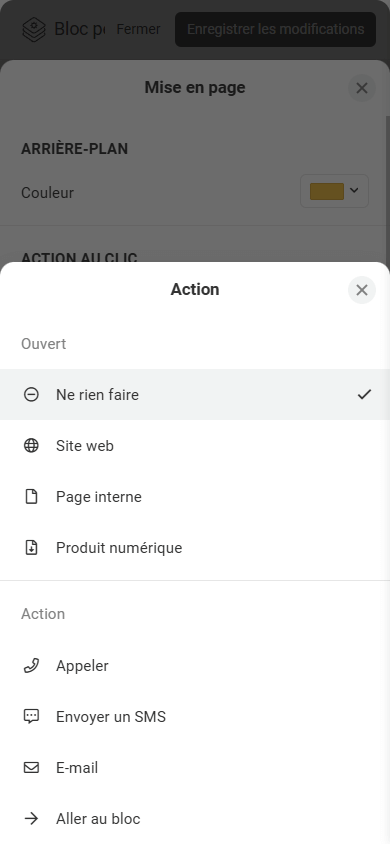Select Site web as the action

point(195,446)
